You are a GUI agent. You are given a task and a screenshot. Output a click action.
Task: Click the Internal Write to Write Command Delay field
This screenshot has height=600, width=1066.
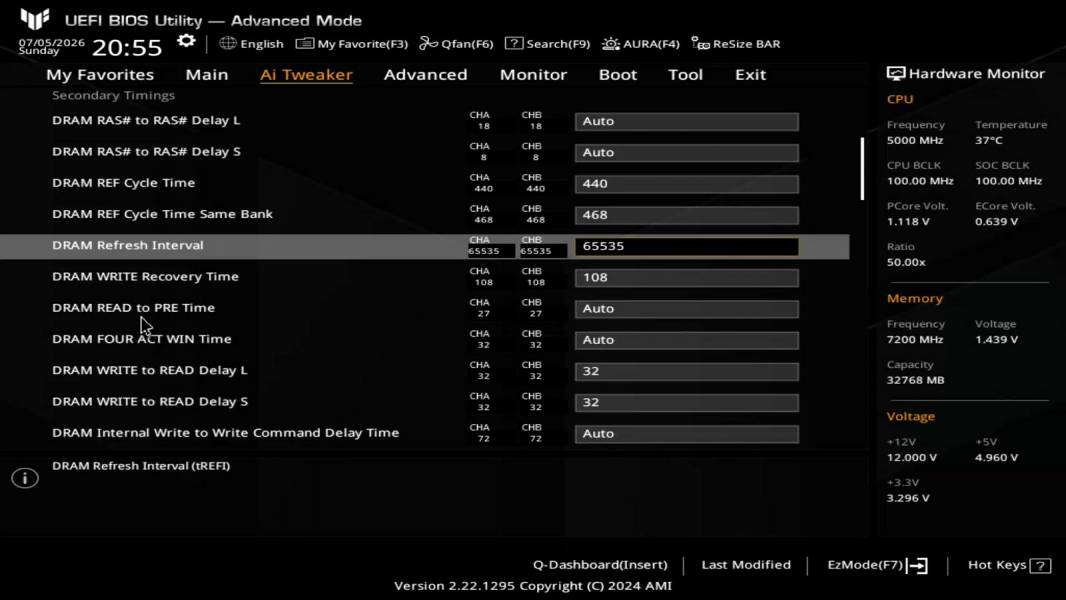(x=687, y=434)
